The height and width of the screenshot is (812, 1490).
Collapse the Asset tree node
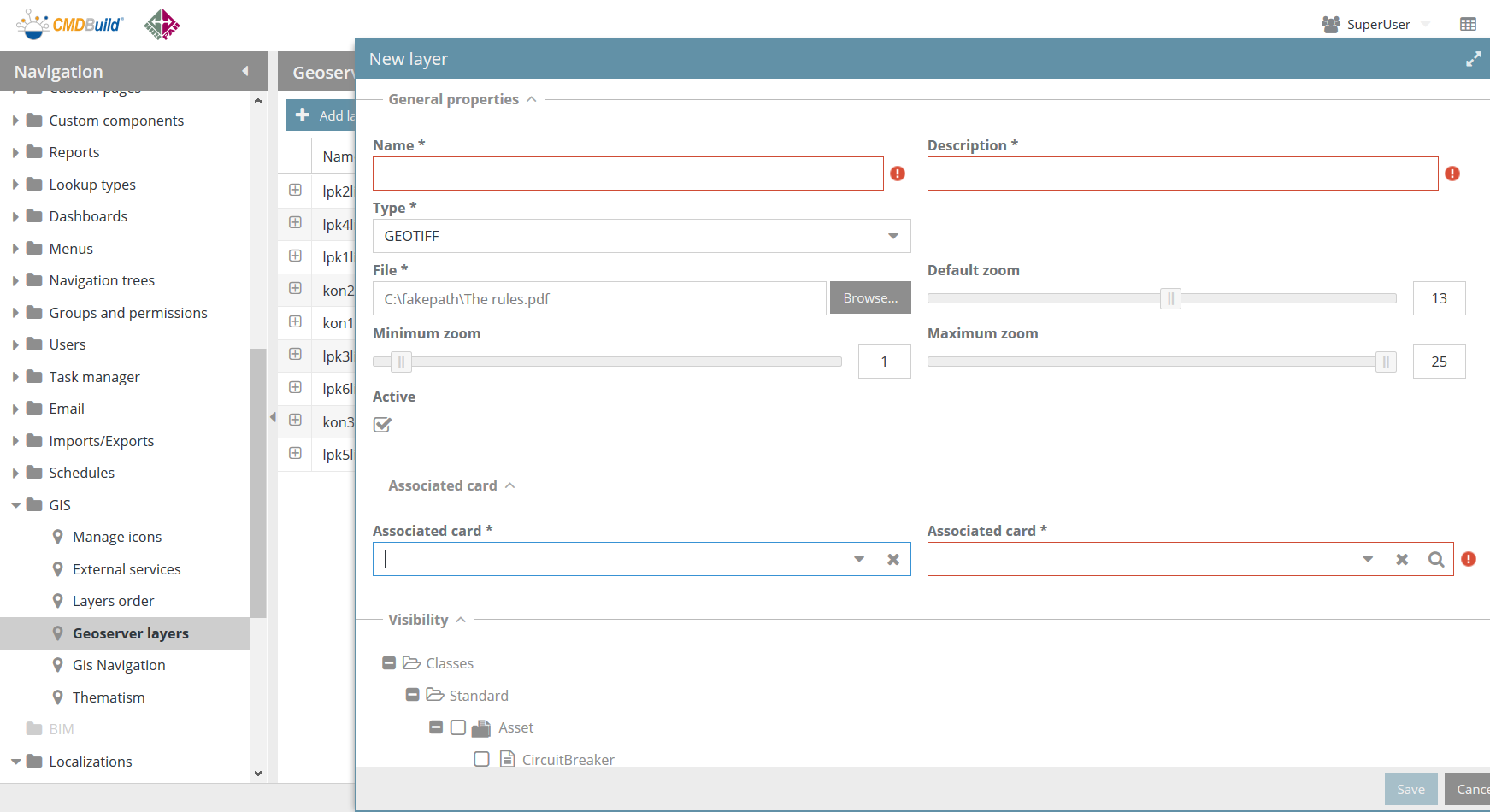(436, 727)
